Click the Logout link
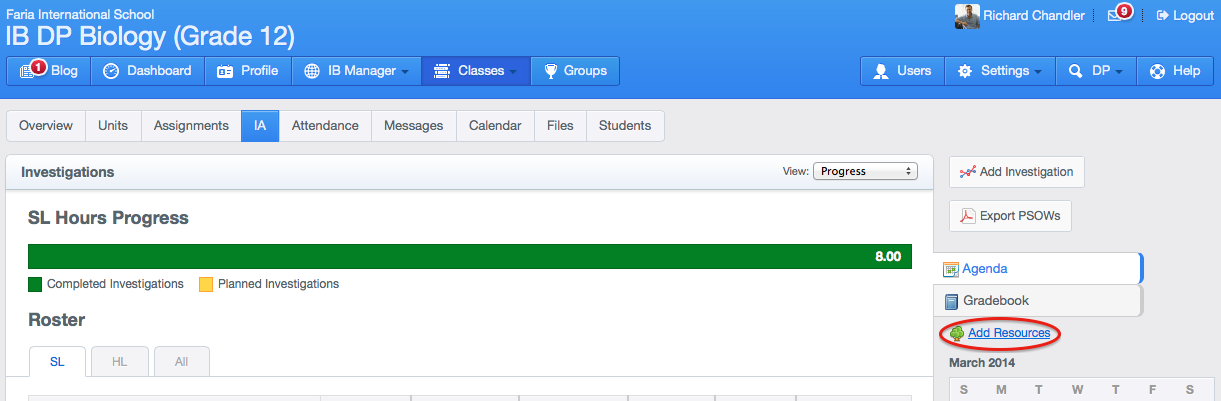Viewport: 1221px width, 401px height. point(1185,16)
